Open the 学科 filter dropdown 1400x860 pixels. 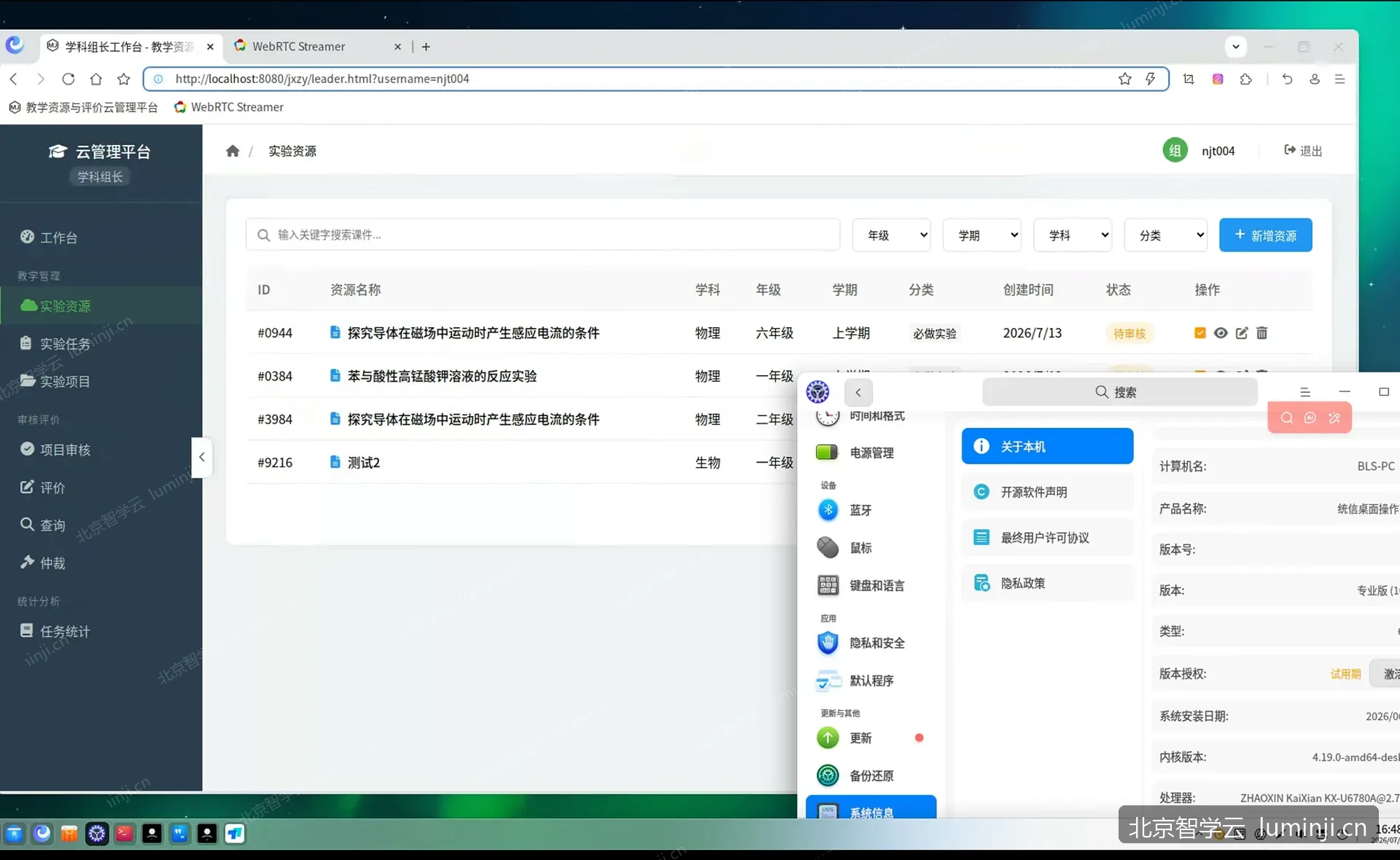[1073, 235]
